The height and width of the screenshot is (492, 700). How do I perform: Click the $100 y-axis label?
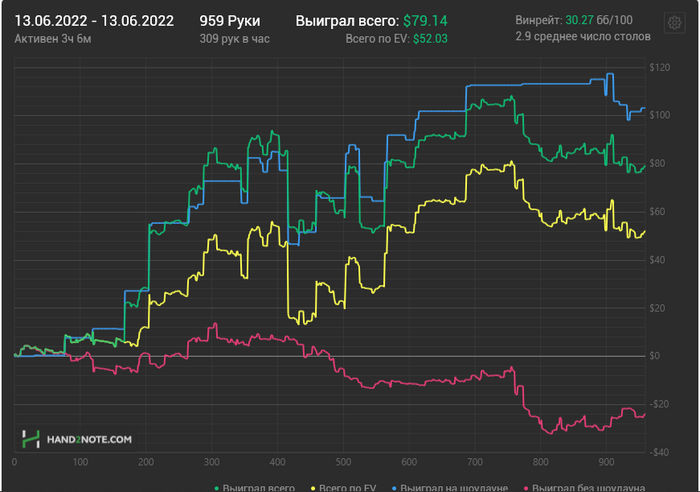(660, 115)
